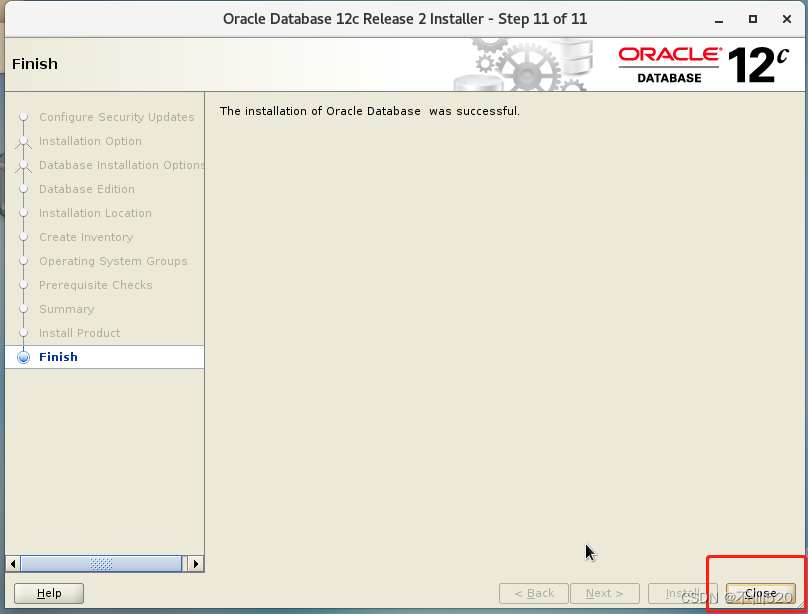
Task: Select the Database Installation Options step
Action: (x=122, y=165)
